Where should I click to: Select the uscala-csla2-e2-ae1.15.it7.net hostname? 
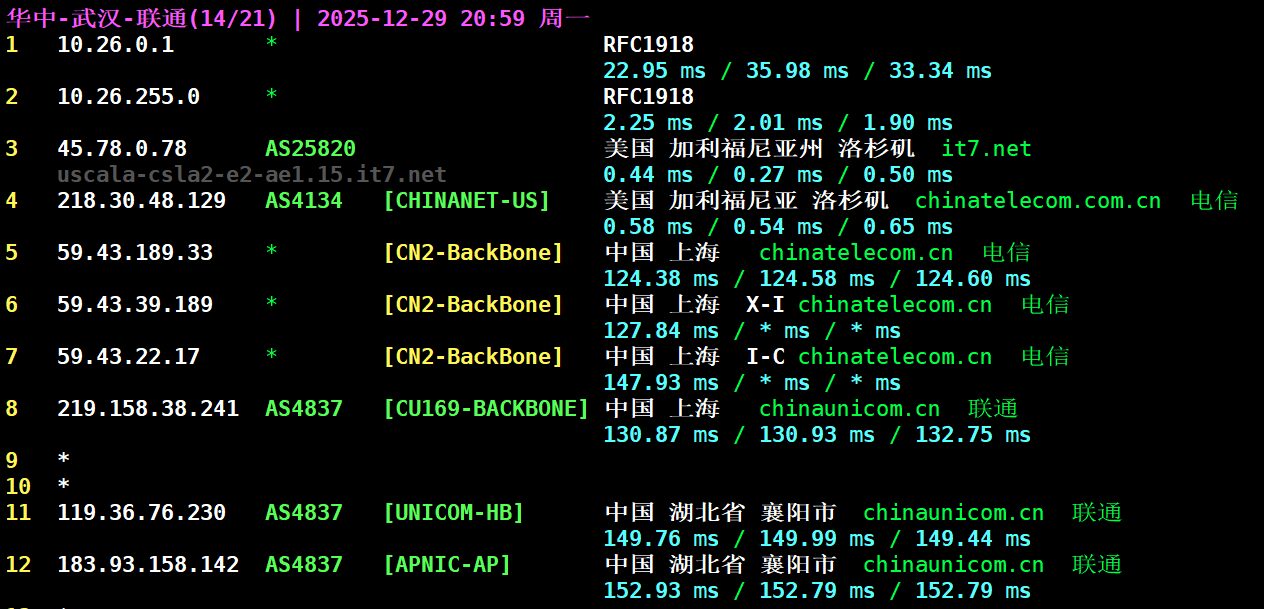pos(251,175)
